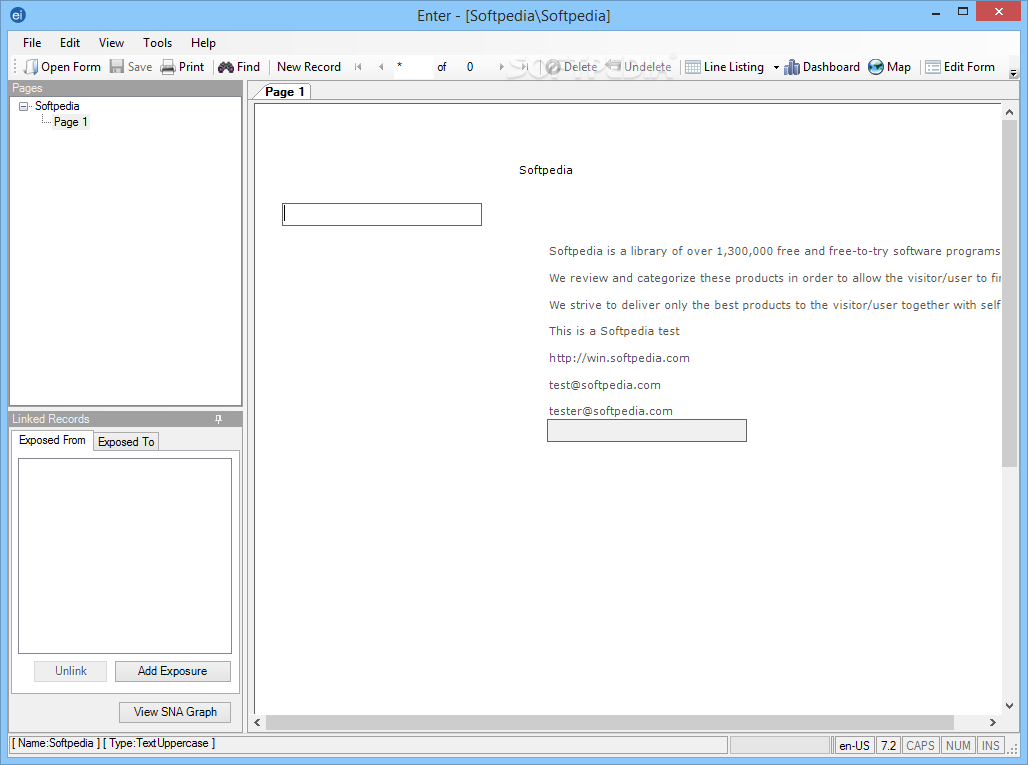Collapse the Softpedia tree node
Viewport: 1028px width, 765px height.
(24, 106)
